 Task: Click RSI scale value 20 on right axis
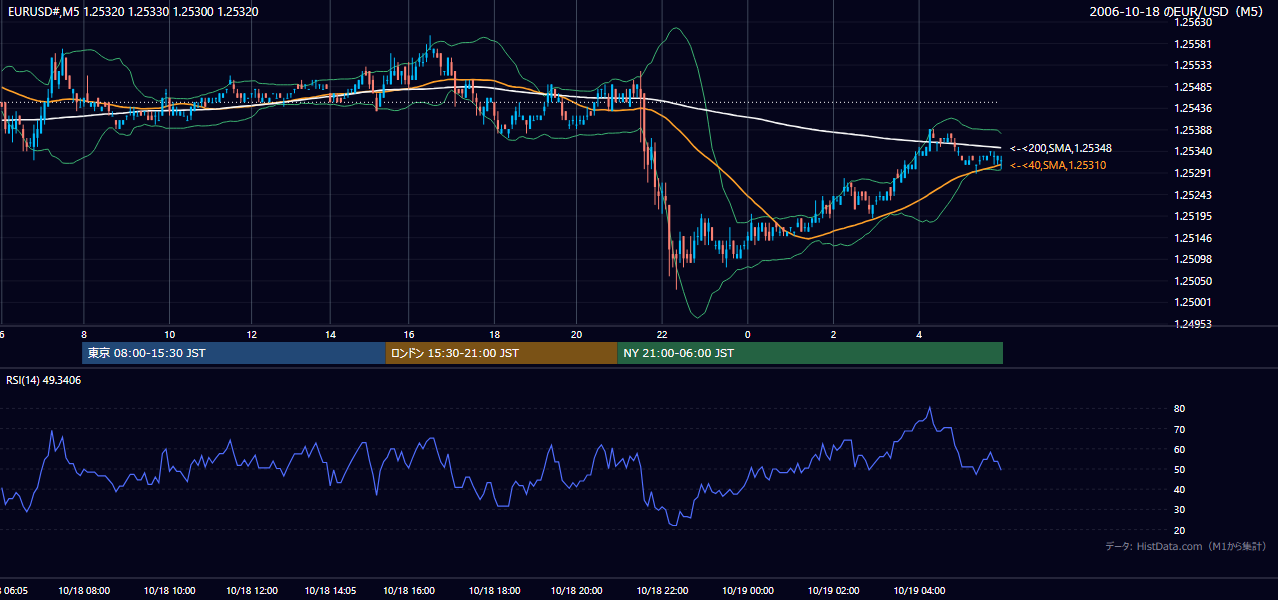tap(1180, 530)
